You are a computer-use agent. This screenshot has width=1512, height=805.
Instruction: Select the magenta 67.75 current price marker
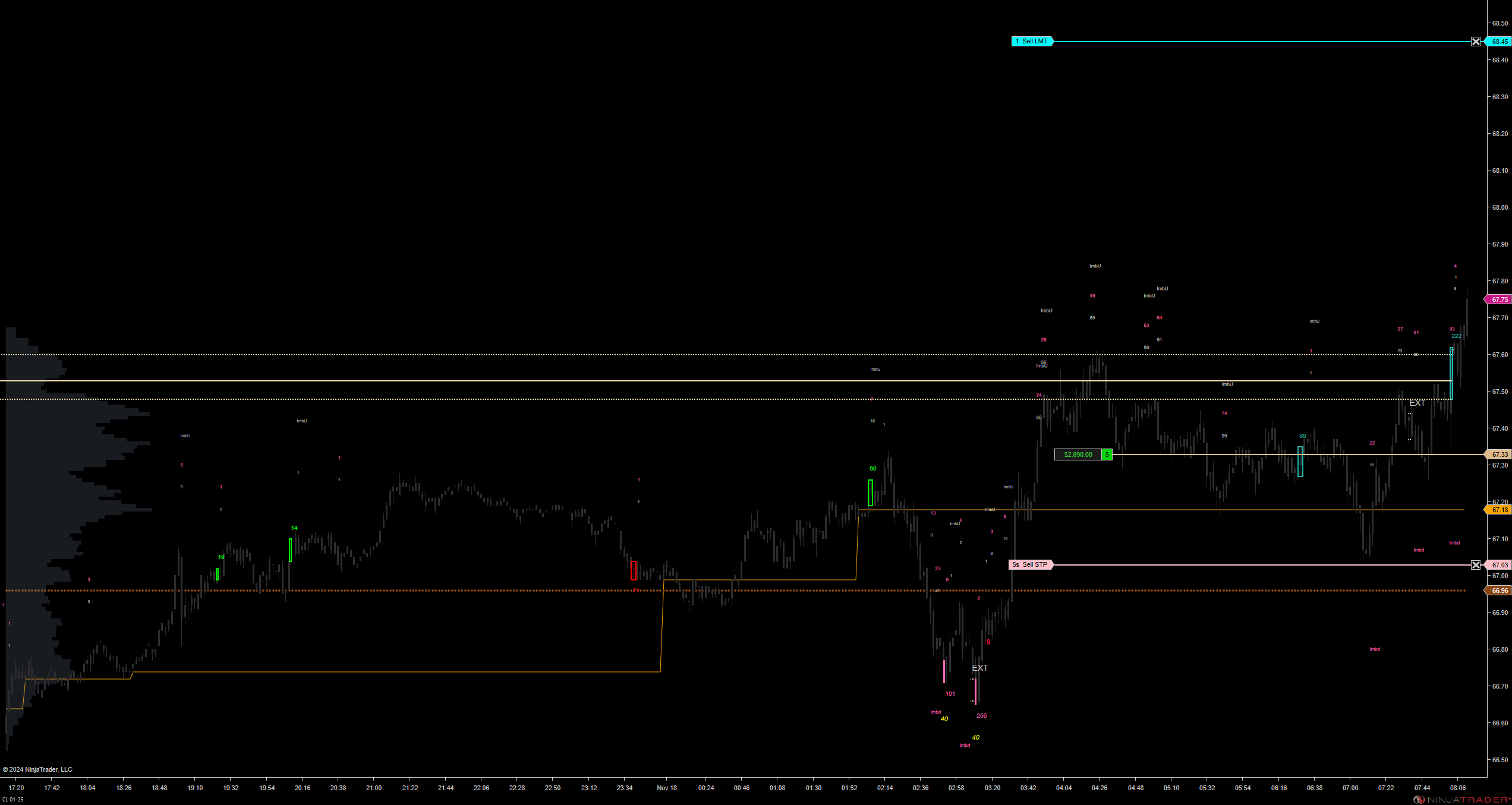point(1499,300)
